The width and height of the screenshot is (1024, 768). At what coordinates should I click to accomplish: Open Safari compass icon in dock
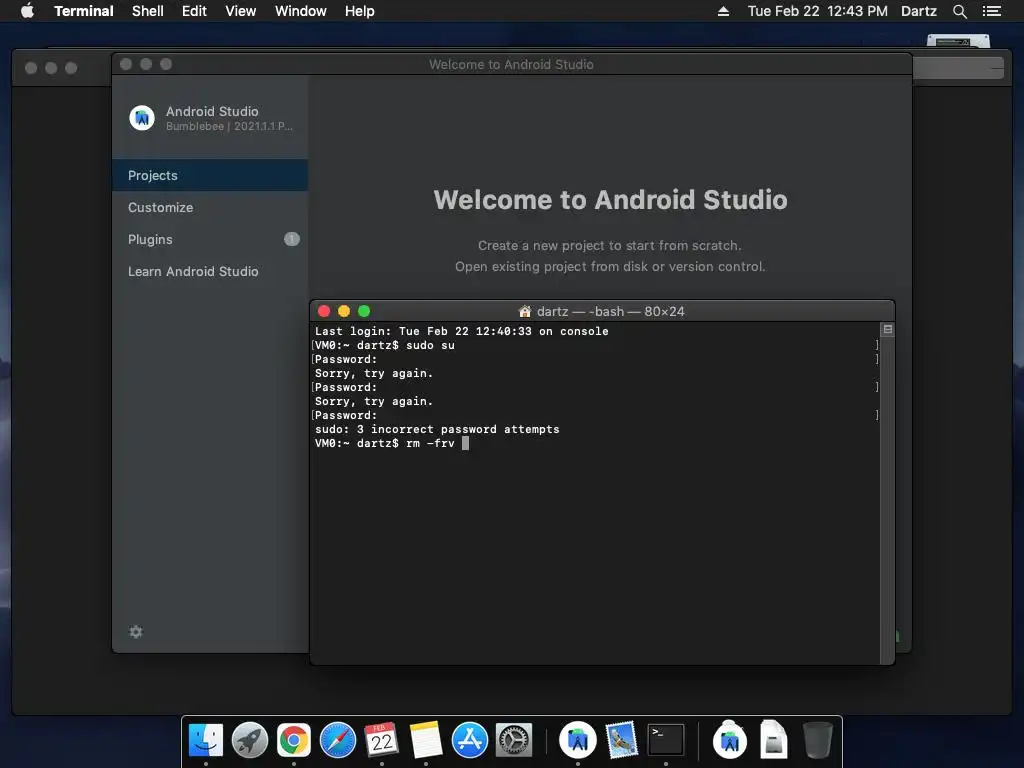pyautogui.click(x=338, y=740)
